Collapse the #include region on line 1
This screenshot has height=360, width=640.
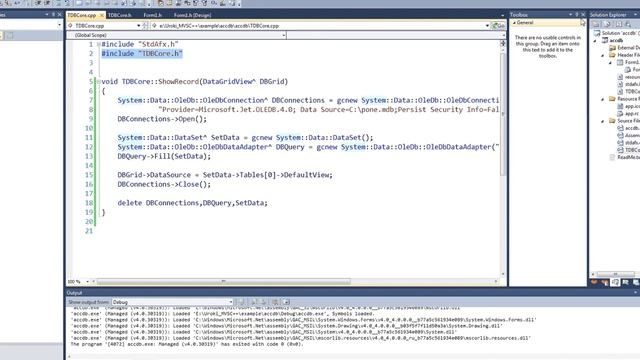98,44
